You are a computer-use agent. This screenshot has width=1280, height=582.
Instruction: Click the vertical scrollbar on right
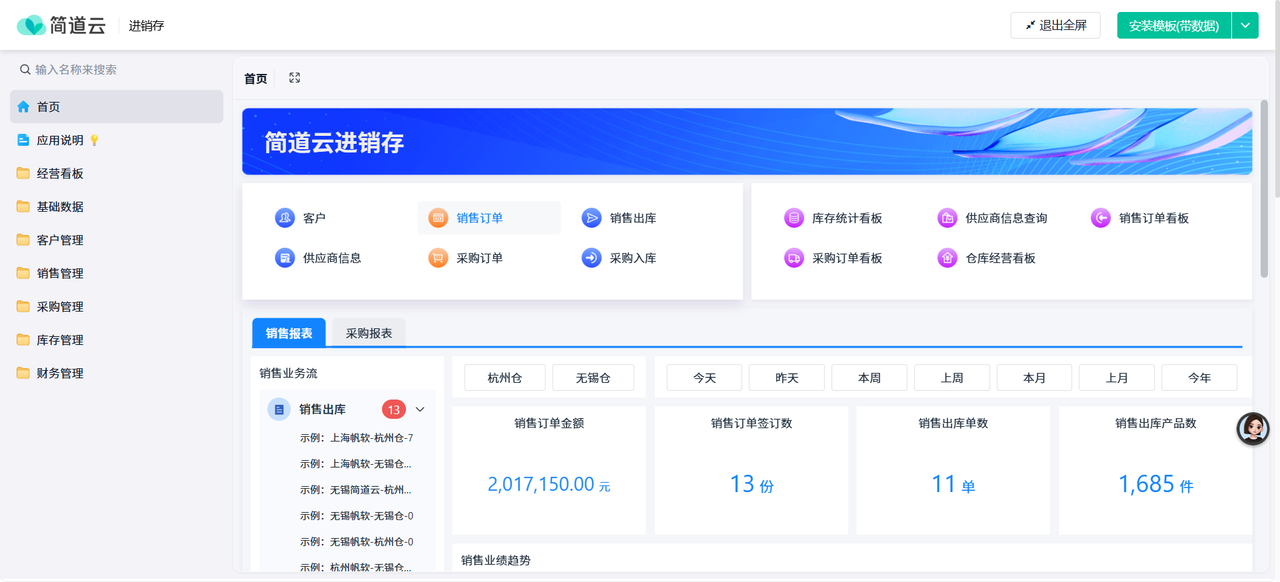pyautogui.click(x=1265, y=188)
